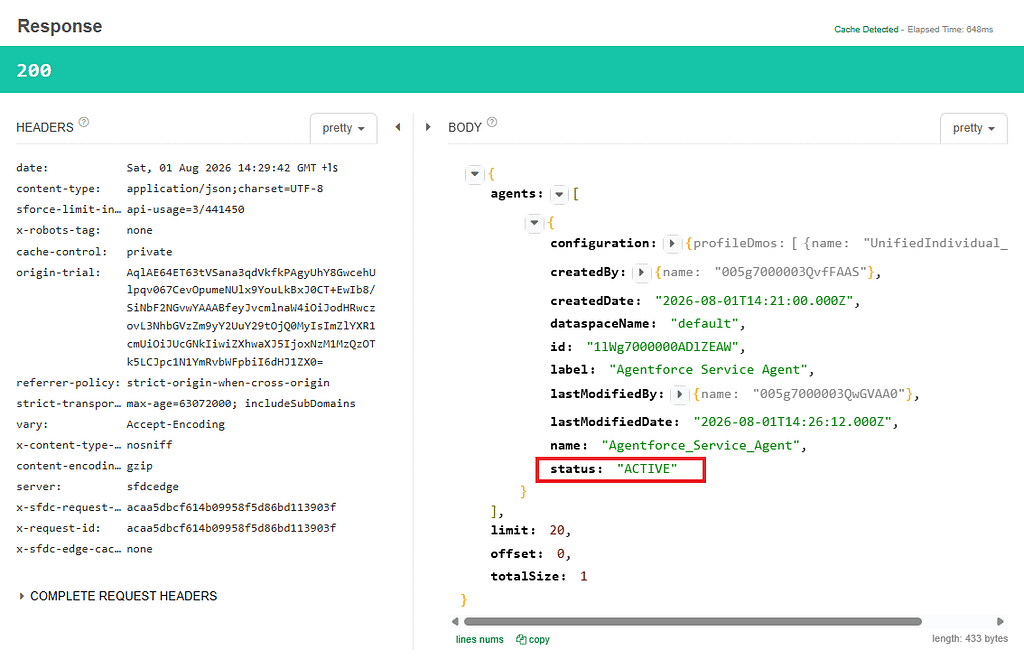Screen dimensions: 1024x667
Task: Click the Cache Detected label
Action: [866, 29]
